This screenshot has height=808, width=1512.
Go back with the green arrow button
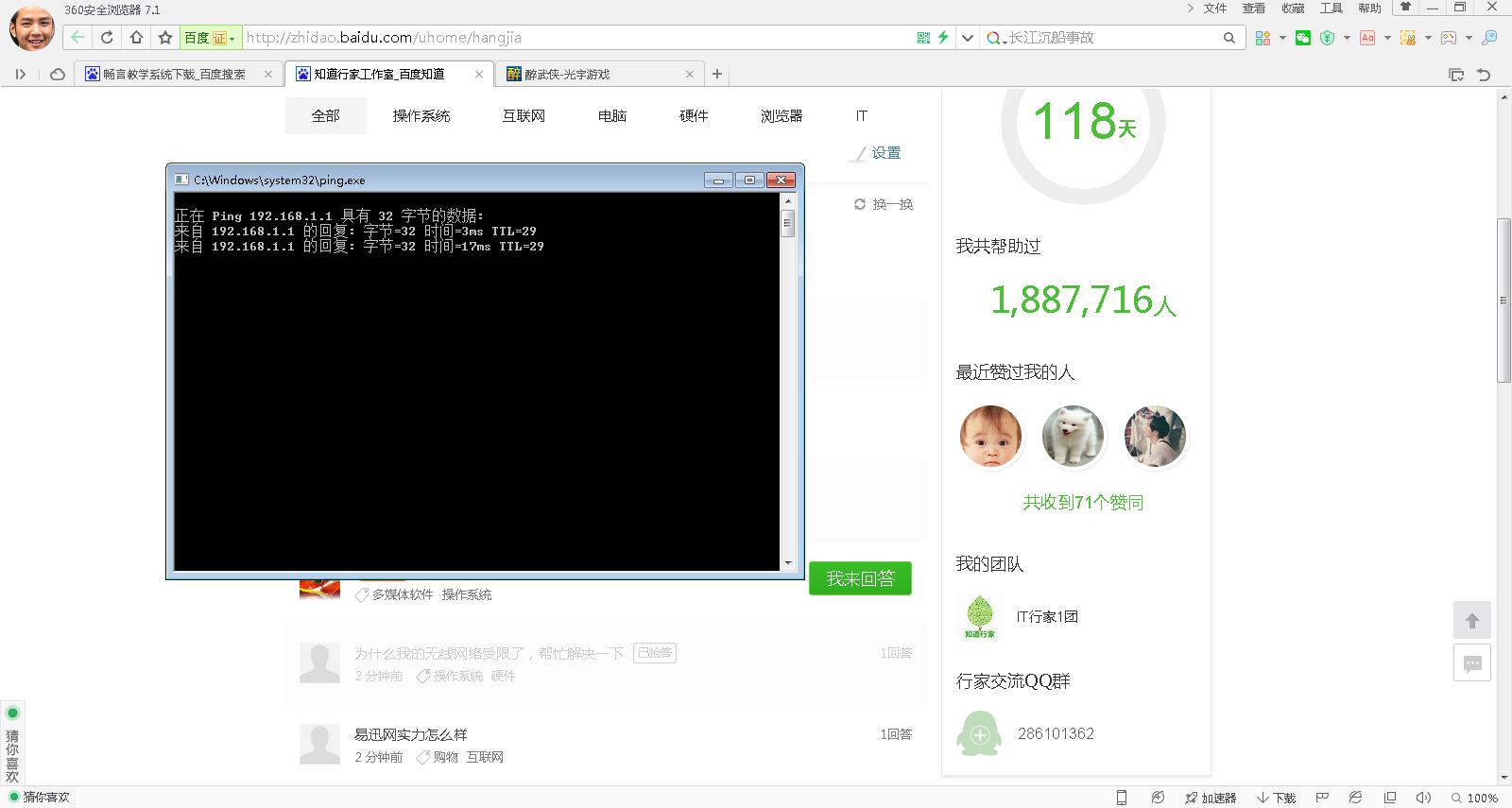(x=77, y=38)
